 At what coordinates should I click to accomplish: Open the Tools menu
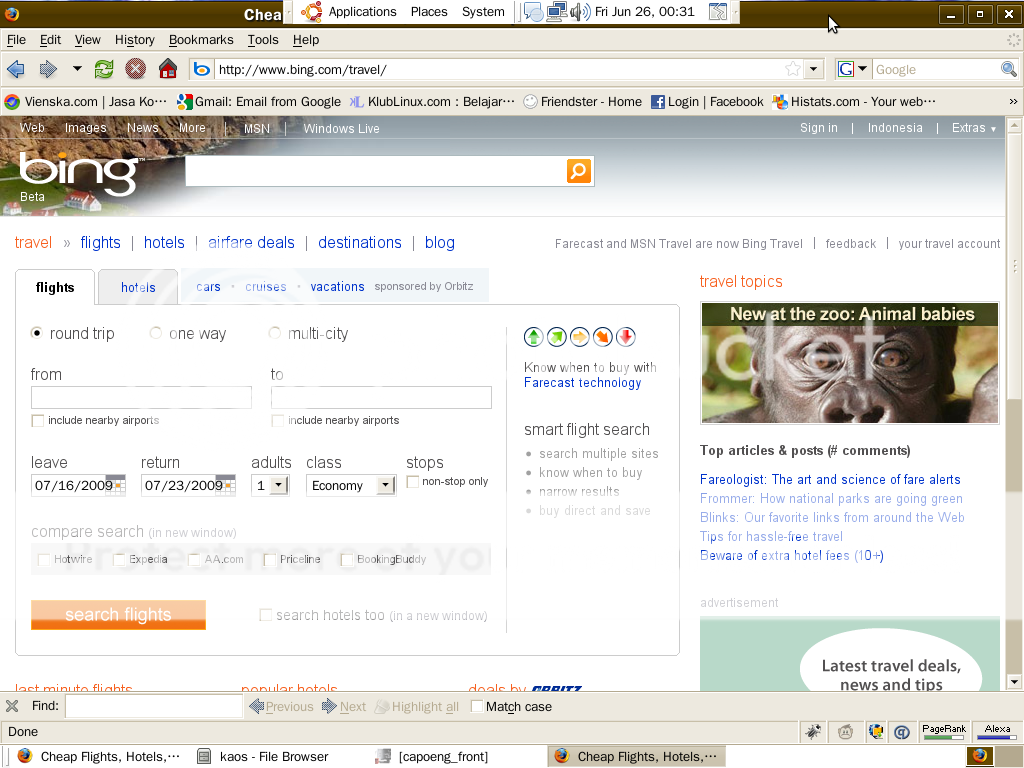[263, 40]
